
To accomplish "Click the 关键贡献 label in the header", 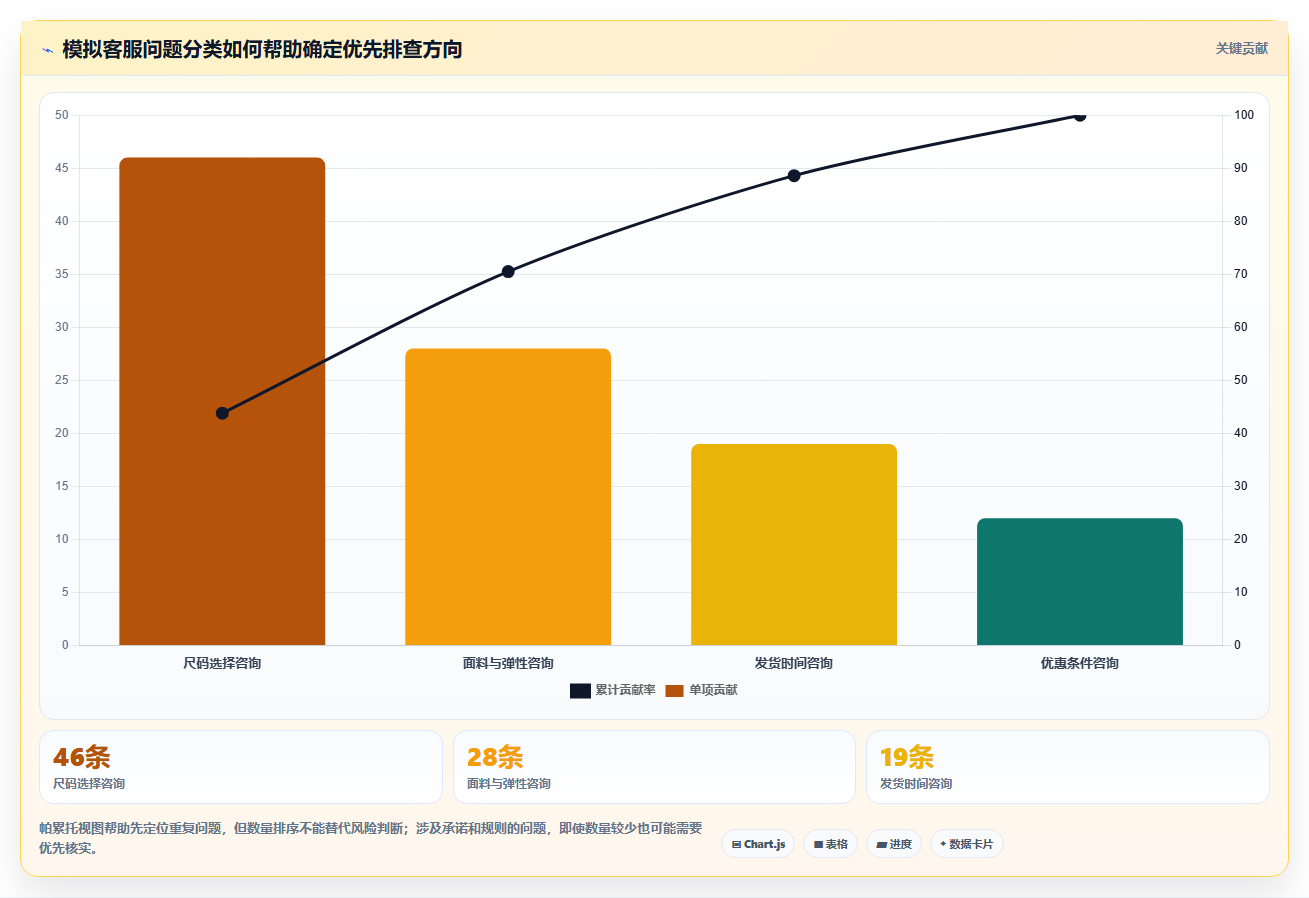I will coord(1241,48).
